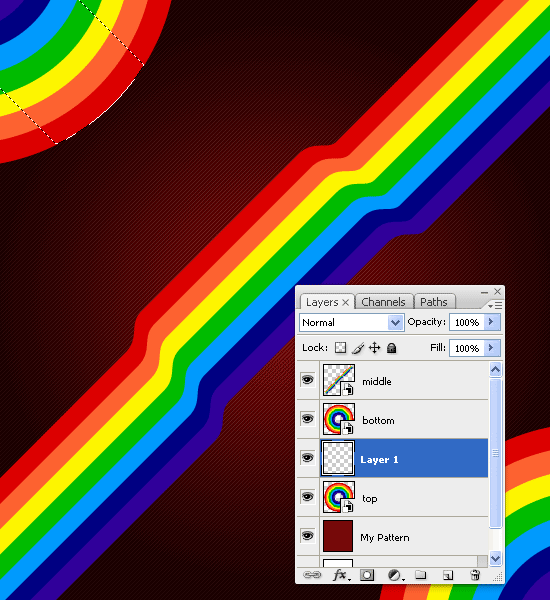Select the bottom layer thumbnail

tap(339, 419)
